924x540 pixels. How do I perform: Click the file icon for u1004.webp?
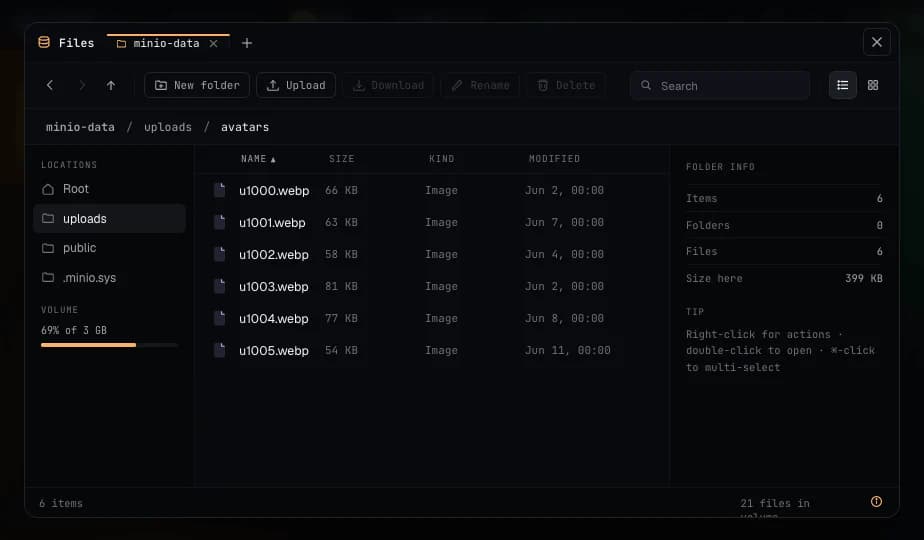[220, 318]
